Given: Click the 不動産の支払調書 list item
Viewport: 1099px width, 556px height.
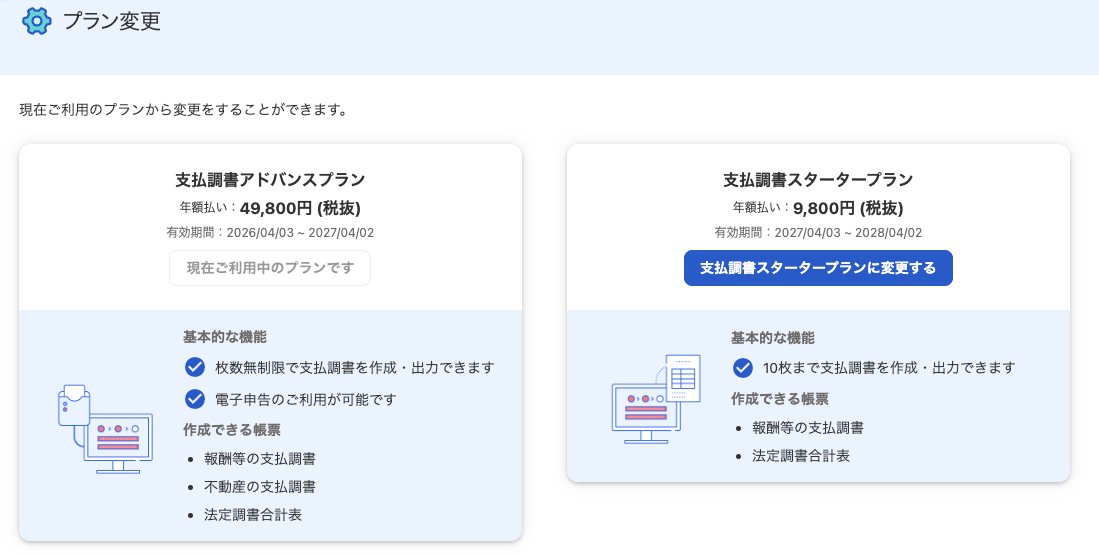Looking at the screenshot, I should tap(260, 487).
